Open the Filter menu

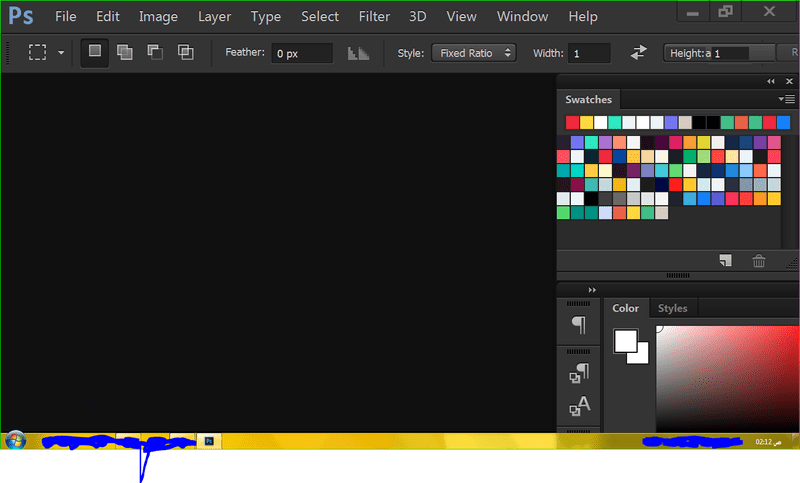click(374, 16)
